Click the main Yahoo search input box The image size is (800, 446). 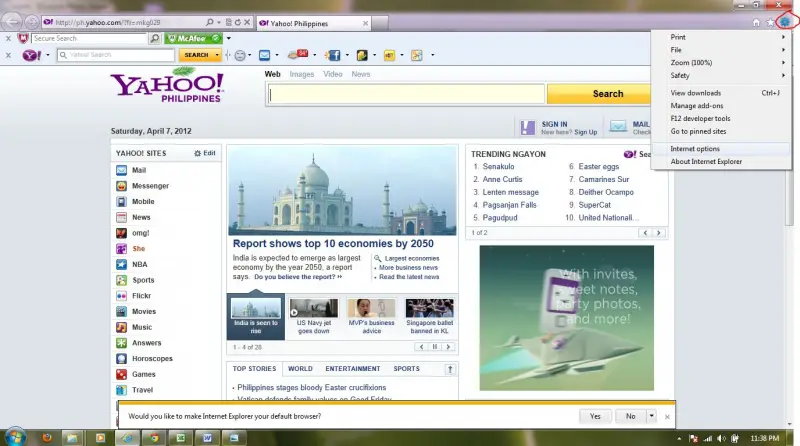click(406, 94)
